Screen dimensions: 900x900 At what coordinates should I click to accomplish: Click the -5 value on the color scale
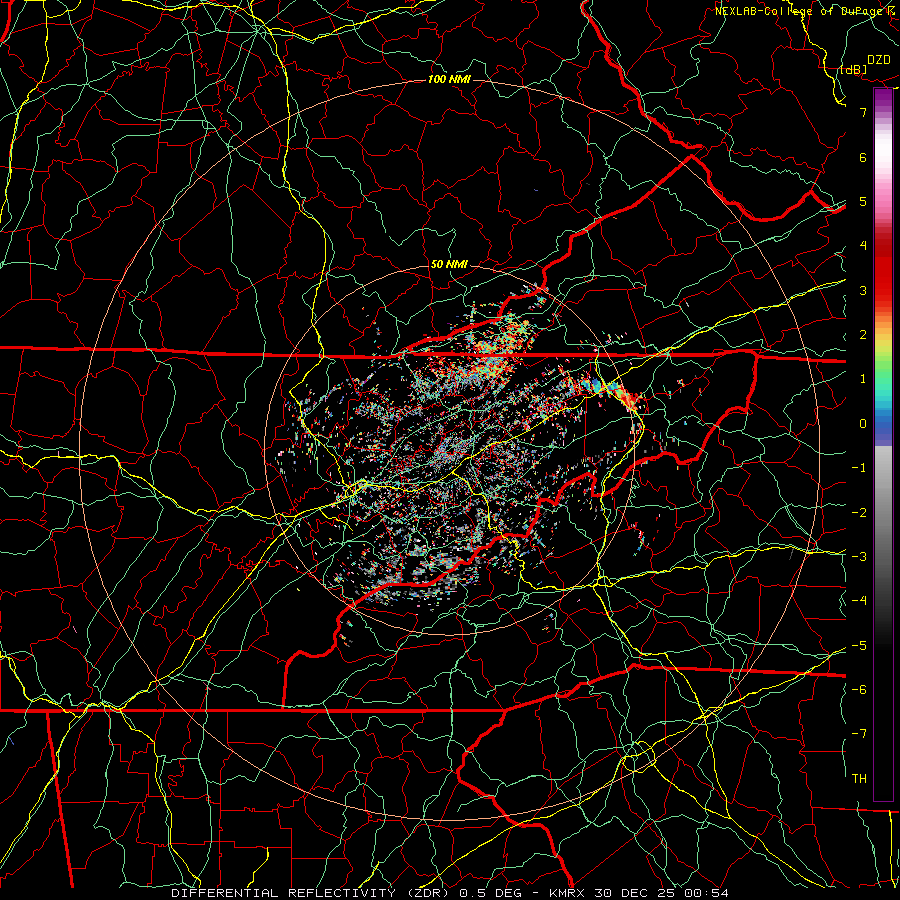point(859,646)
